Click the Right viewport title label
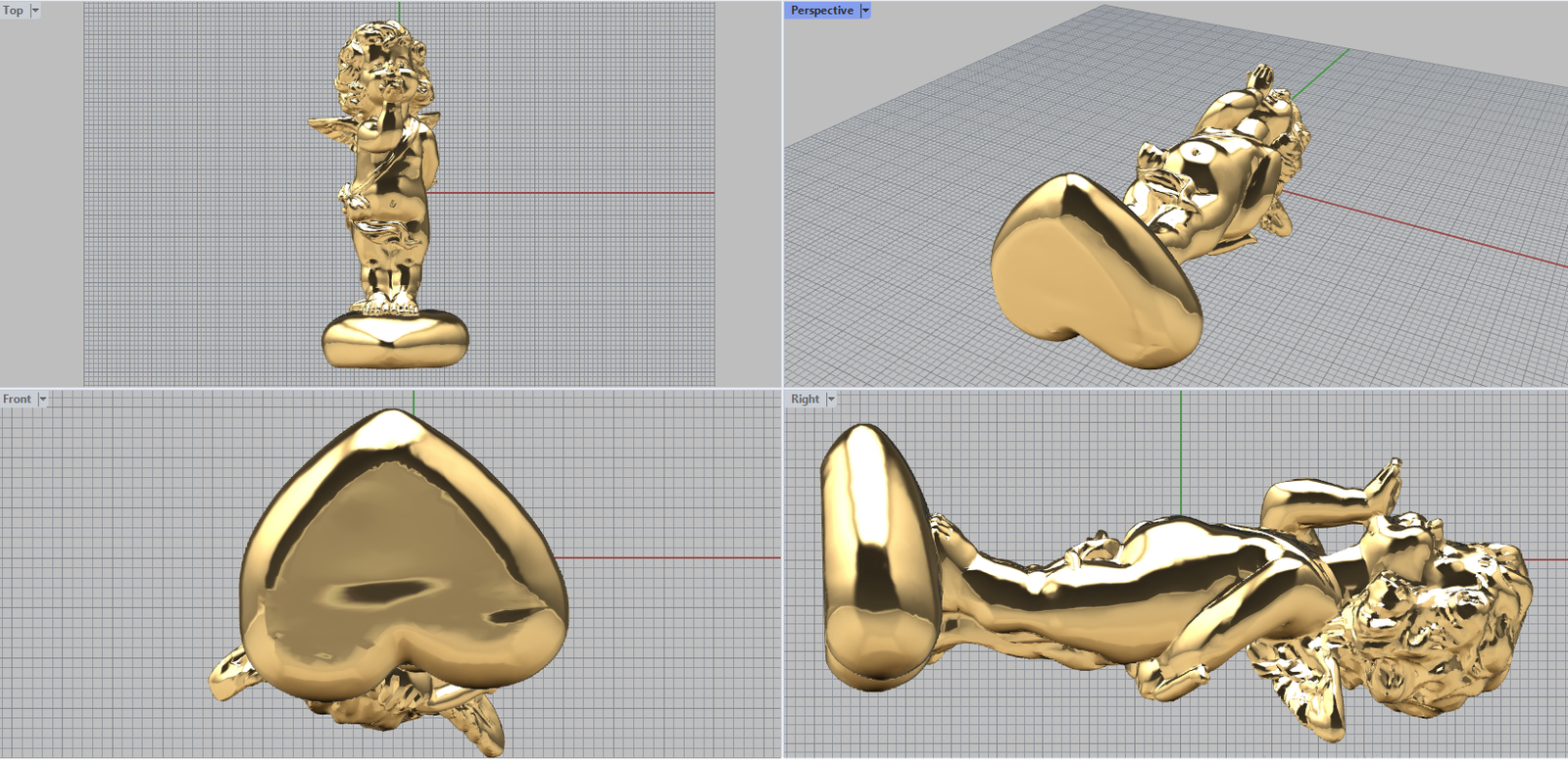The image size is (1568, 764). 805,400
